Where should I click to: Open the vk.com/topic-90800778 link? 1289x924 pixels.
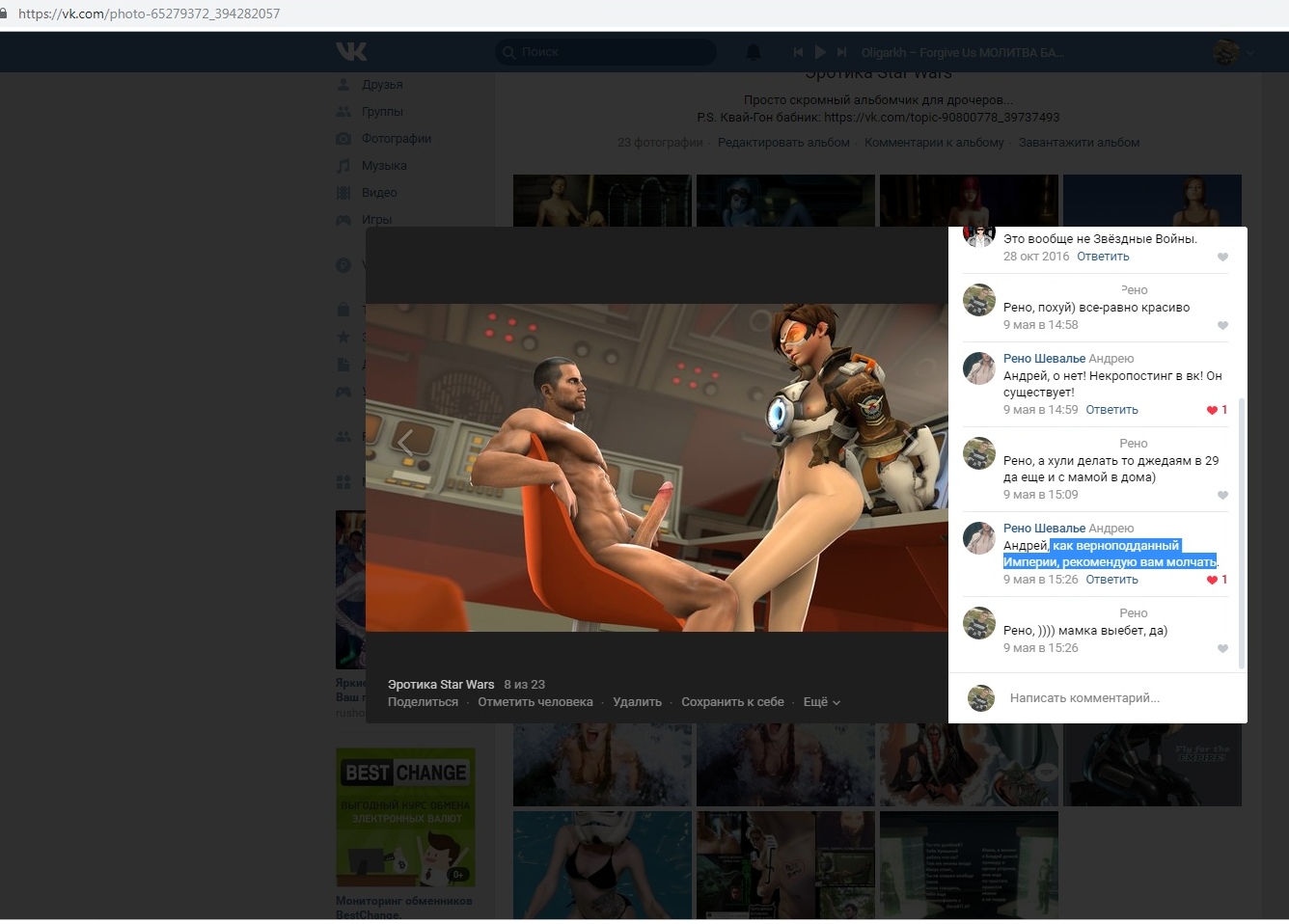(x=942, y=118)
